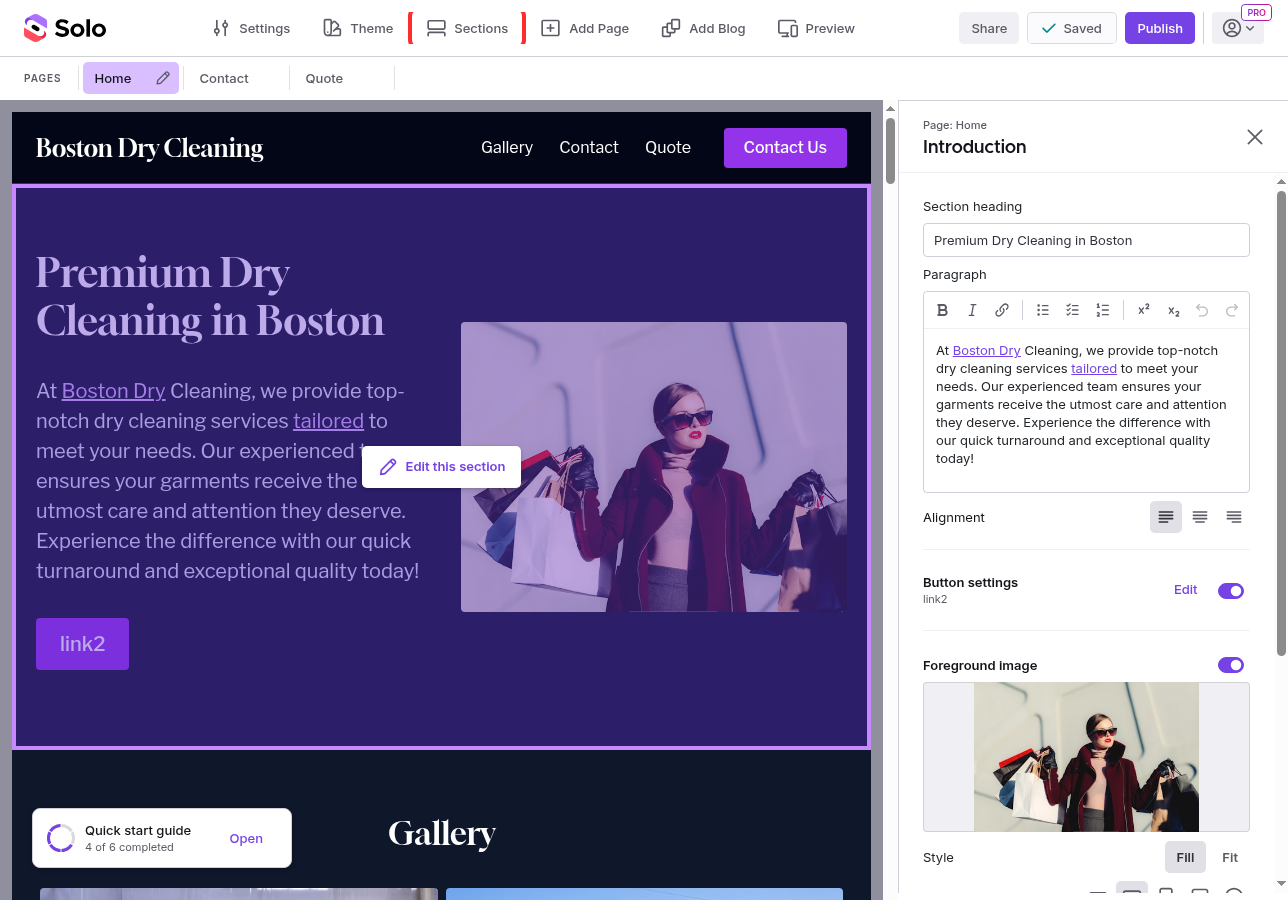
Task: Apply bulleted list formatting
Action: click(x=1043, y=310)
